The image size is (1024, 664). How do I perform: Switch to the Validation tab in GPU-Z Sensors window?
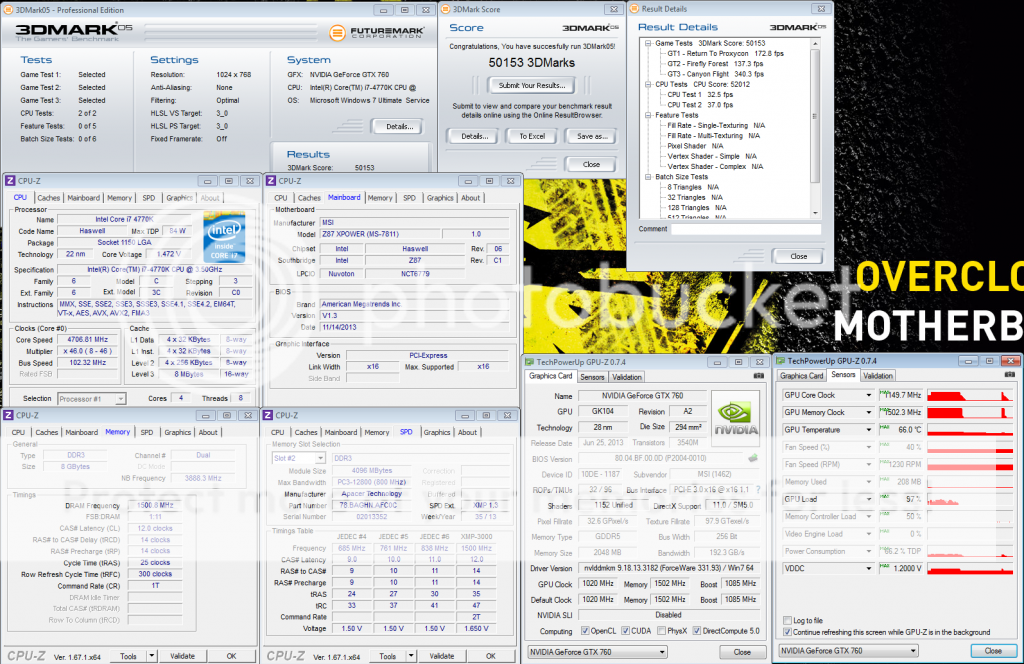pyautogui.click(x=878, y=376)
